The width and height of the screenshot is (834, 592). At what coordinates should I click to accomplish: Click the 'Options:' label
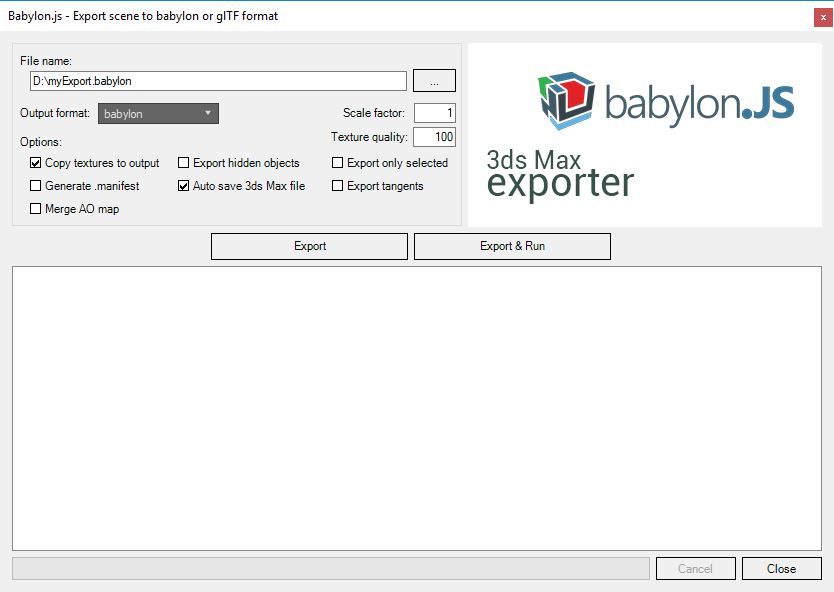pos(41,142)
